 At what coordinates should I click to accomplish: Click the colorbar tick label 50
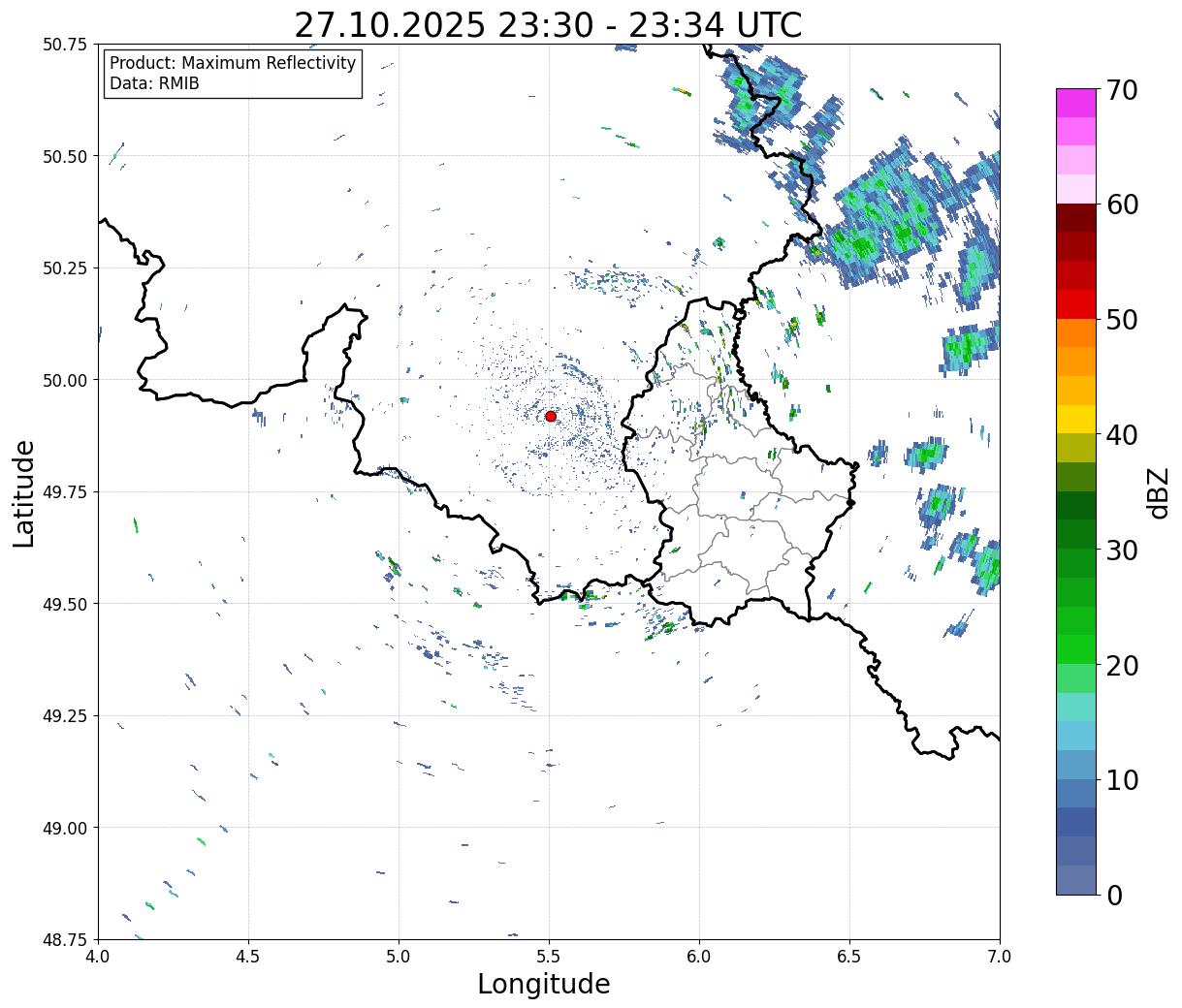point(1122,320)
